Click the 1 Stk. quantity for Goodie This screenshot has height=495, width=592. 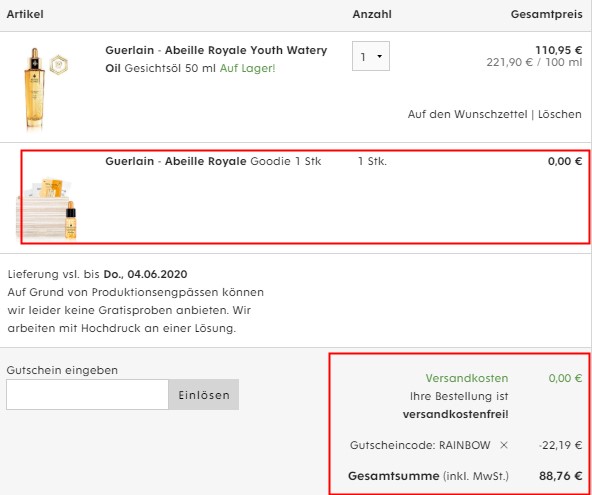coord(372,161)
